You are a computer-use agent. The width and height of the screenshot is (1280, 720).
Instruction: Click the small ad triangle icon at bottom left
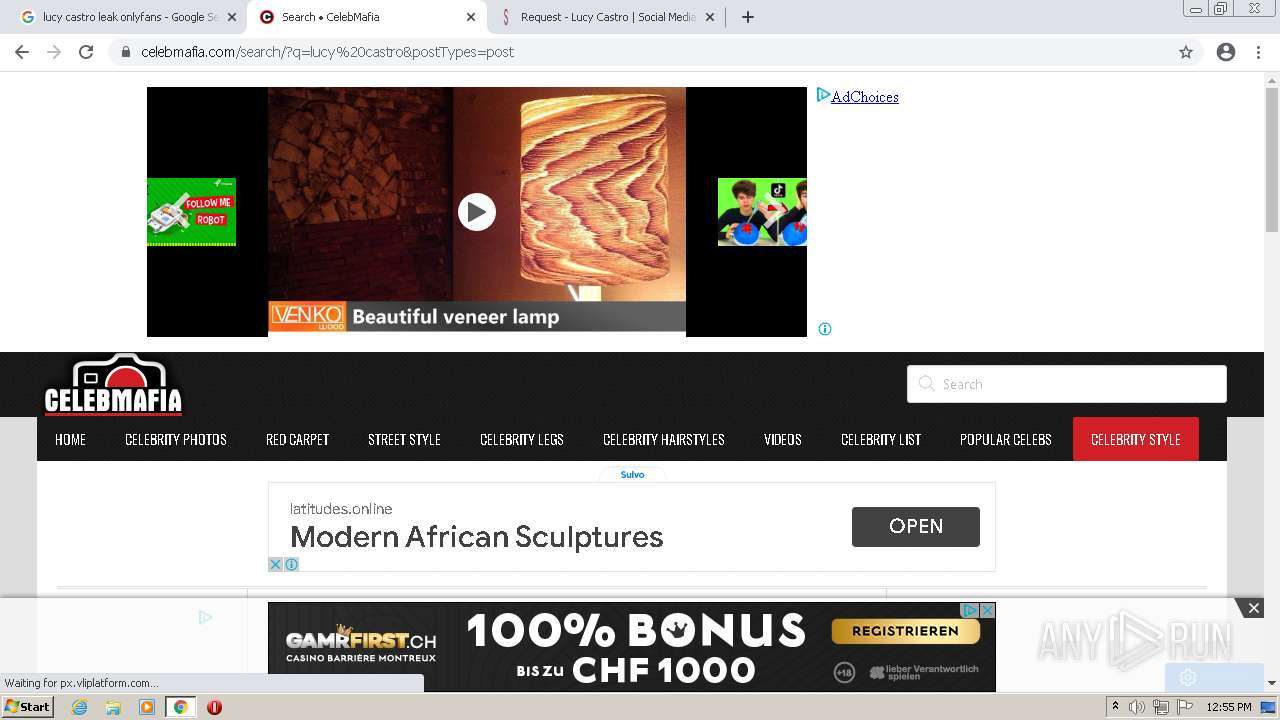(205, 617)
